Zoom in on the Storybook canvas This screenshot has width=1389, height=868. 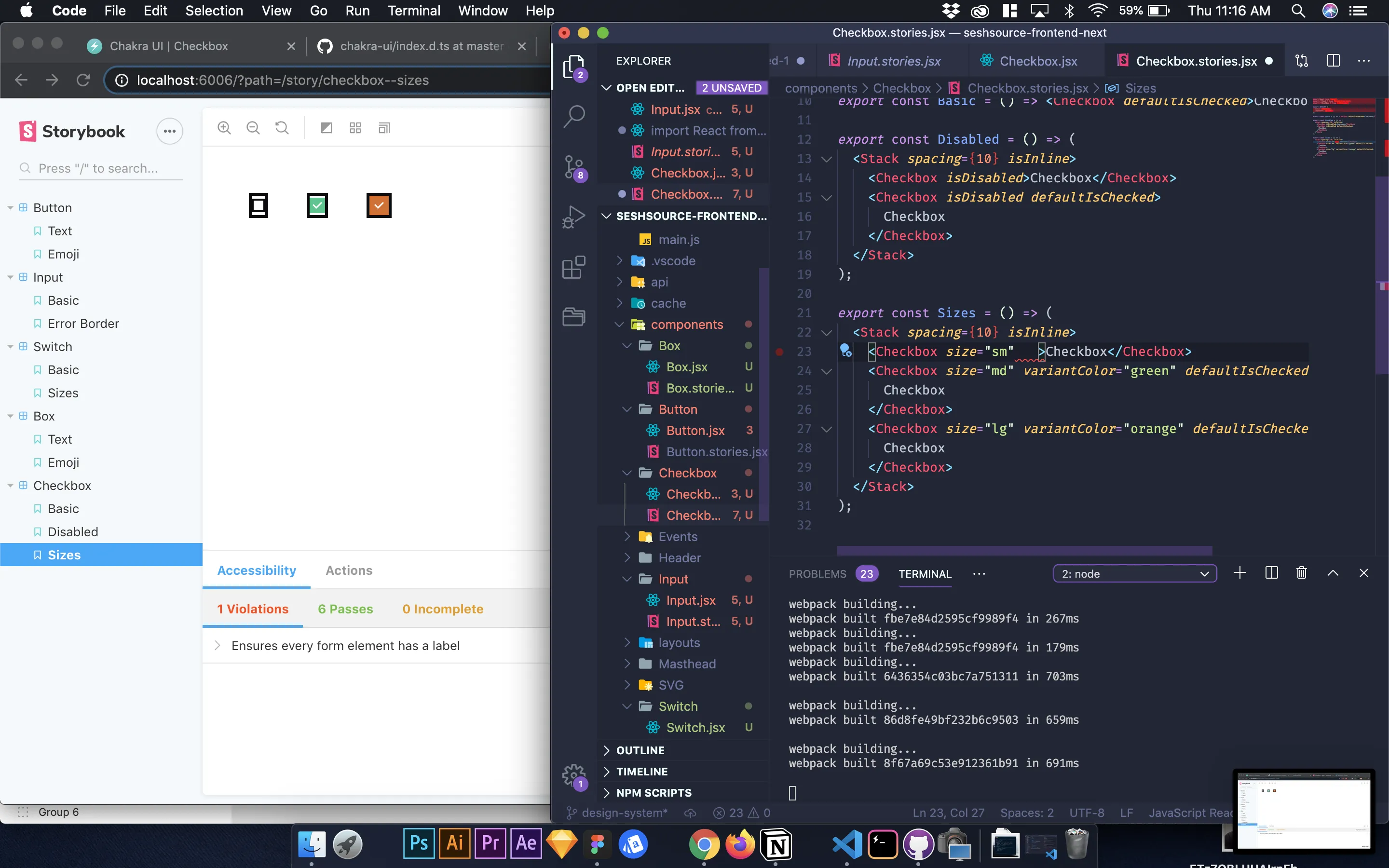pyautogui.click(x=224, y=127)
